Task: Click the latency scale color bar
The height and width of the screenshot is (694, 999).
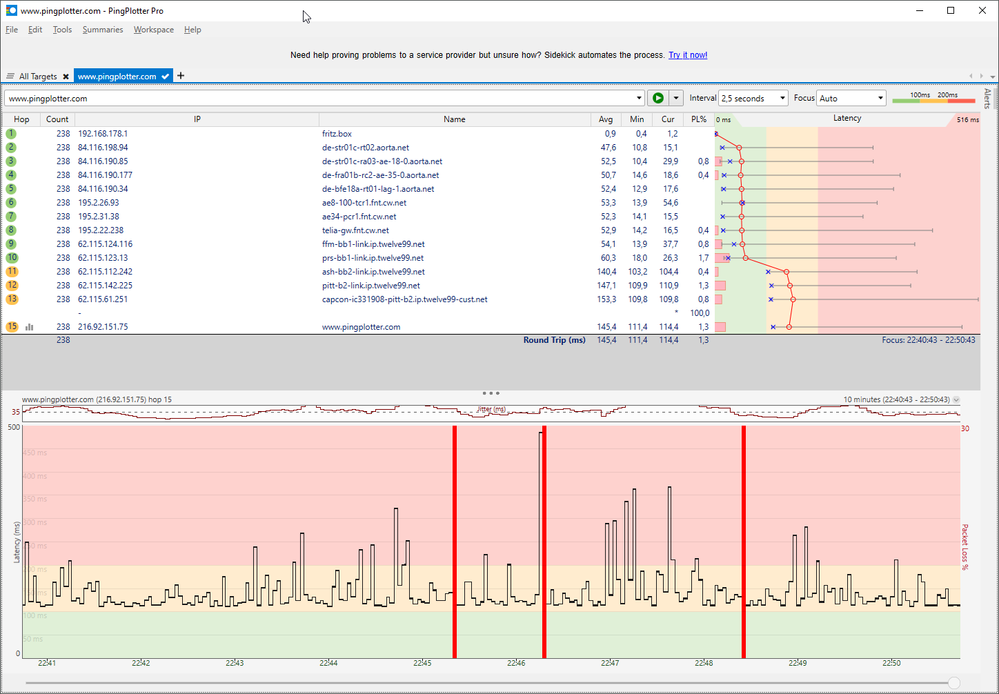Action: coord(933,99)
